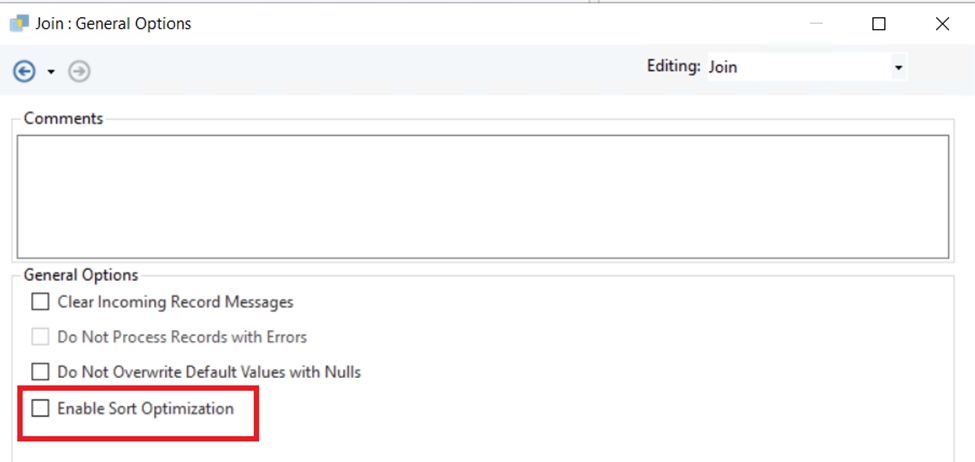975x462 pixels.
Task: Click the greyed-out forward arrow button
Action: tap(79, 71)
